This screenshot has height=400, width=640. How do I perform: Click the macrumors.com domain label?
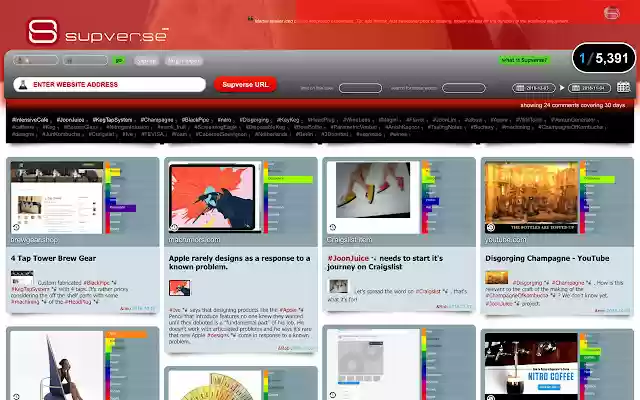(194, 240)
